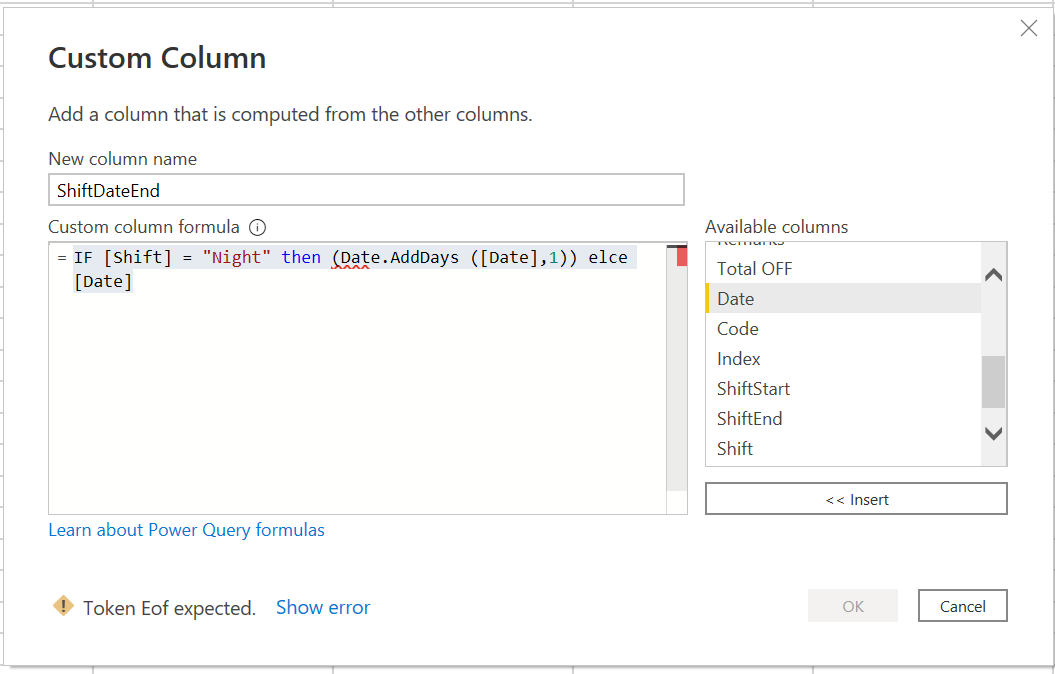Click the Date.AddDays function in the formula
The height and width of the screenshot is (674, 1055).
tap(400, 258)
